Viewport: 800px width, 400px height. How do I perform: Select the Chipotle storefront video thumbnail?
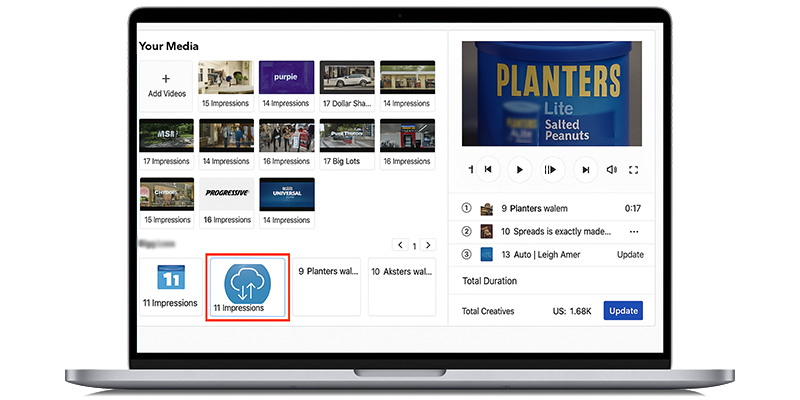pyautogui.click(x=167, y=194)
